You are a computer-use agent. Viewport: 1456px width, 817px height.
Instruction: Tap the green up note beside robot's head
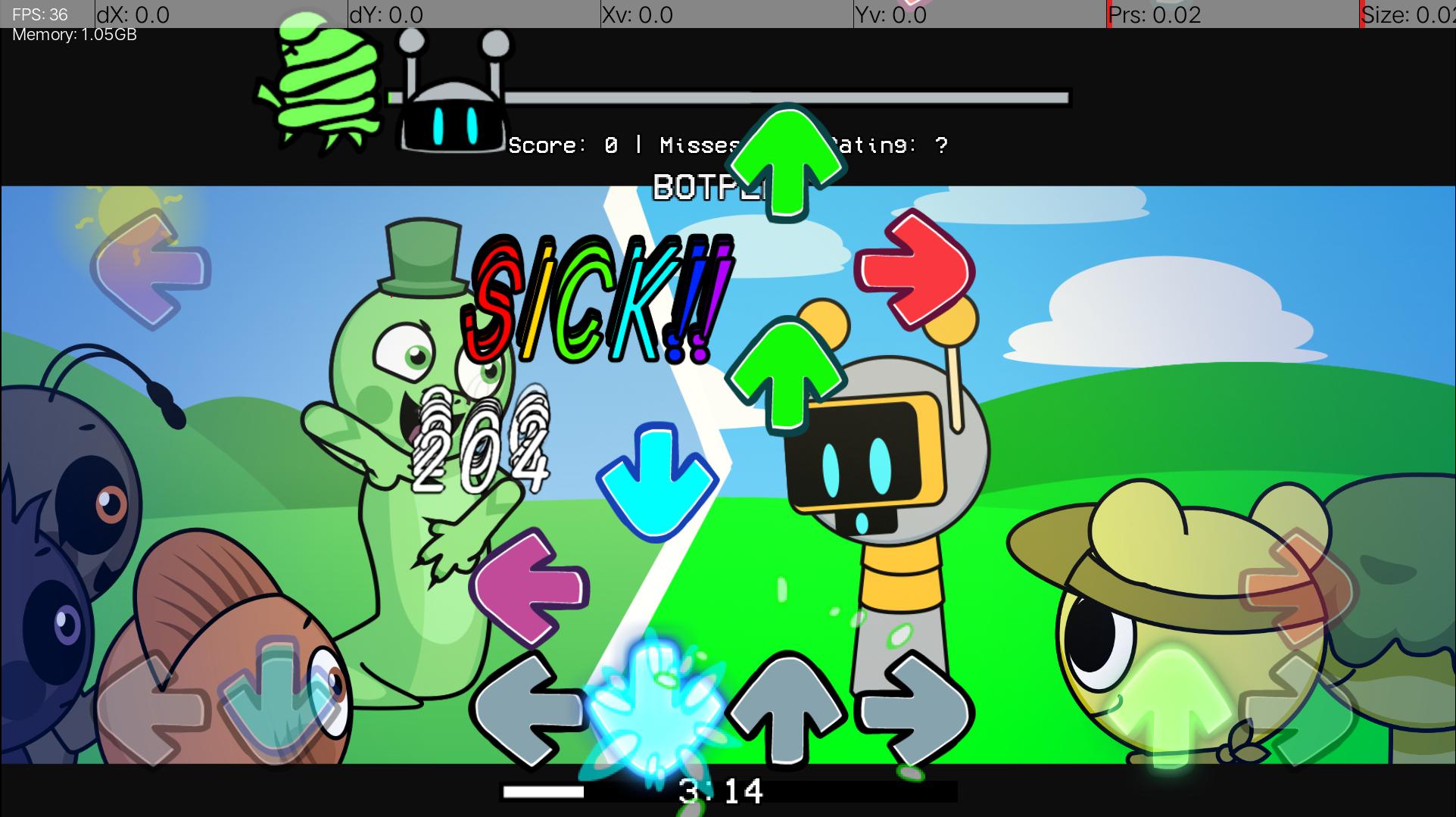click(786, 376)
